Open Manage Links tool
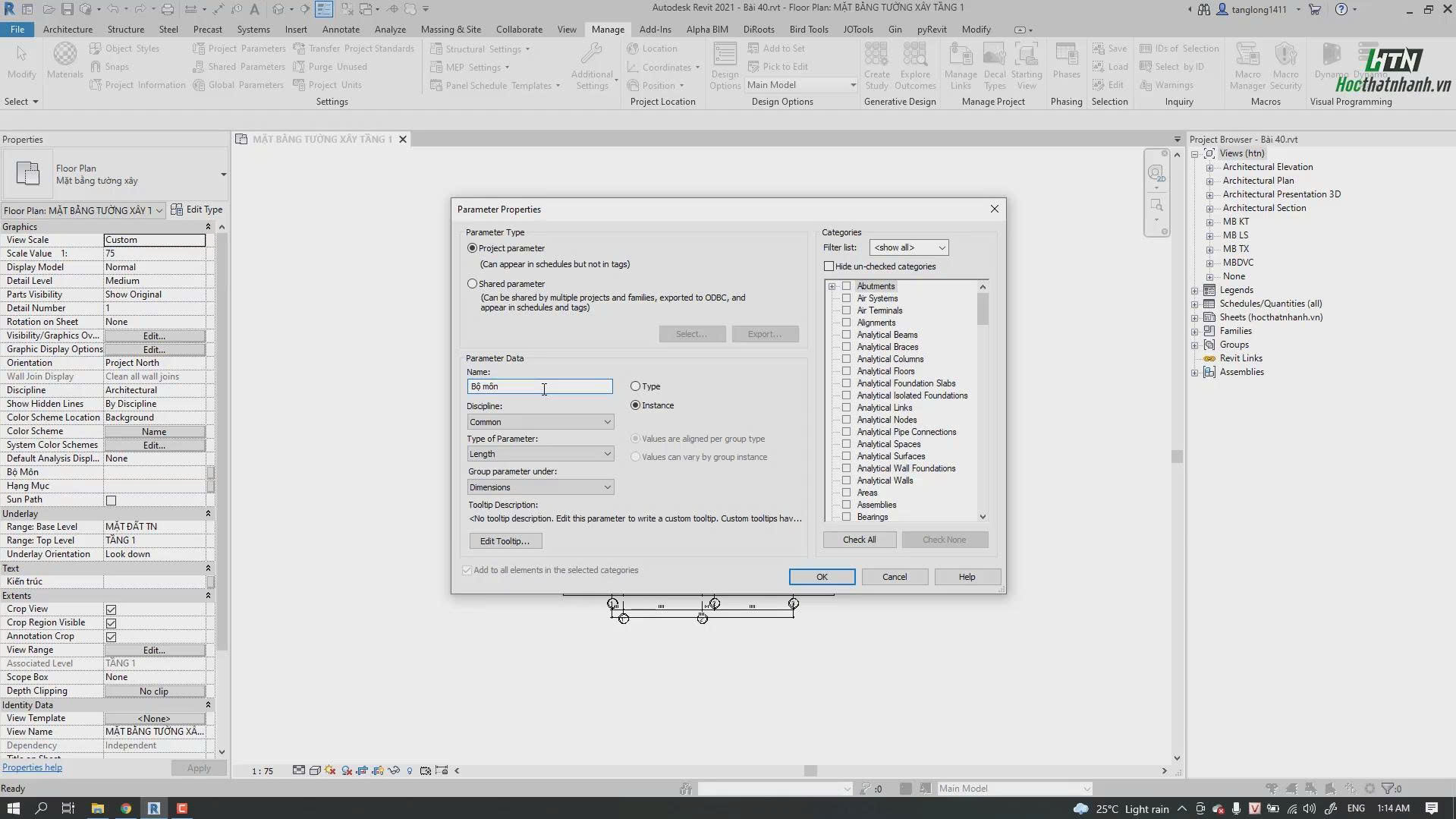Image resolution: width=1456 pixels, height=819 pixels. (961, 67)
